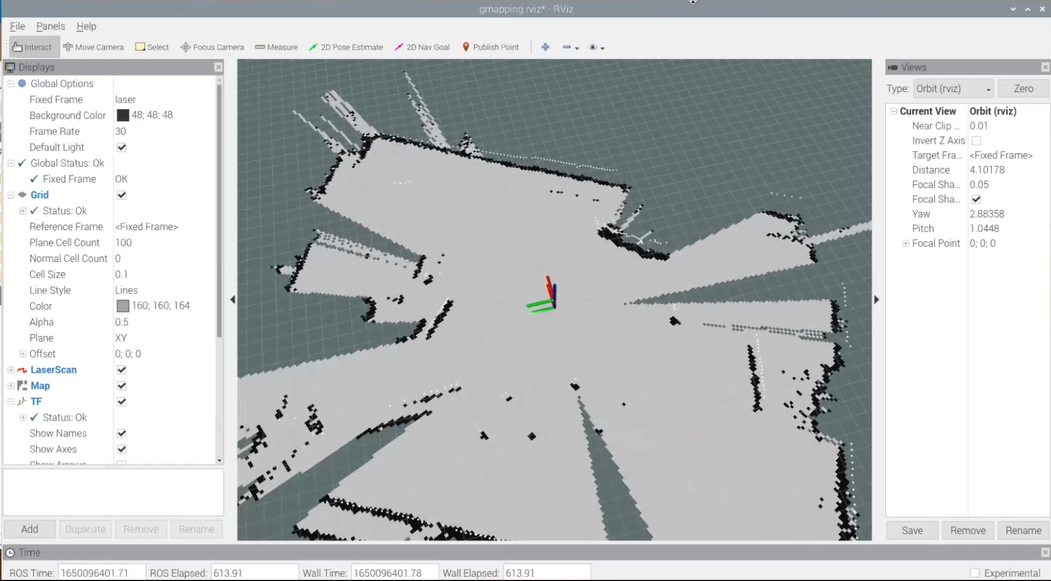Expand the LaserScan tree item
Screen dimensions: 1051x581
11,370
